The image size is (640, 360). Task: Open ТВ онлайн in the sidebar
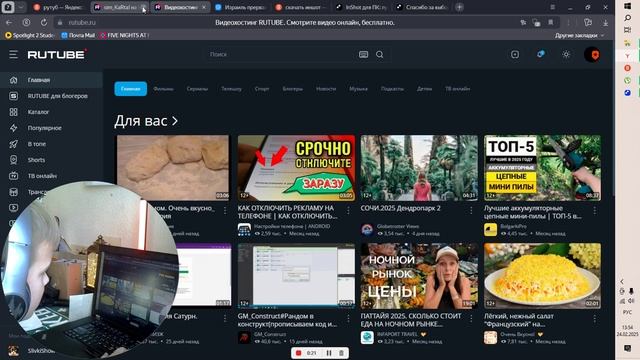coord(51,176)
